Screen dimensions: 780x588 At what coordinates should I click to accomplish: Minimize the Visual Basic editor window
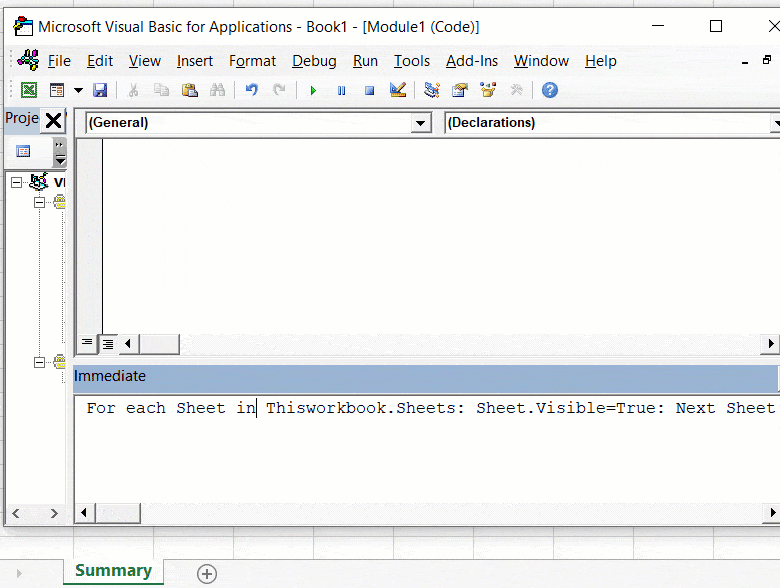(658, 26)
